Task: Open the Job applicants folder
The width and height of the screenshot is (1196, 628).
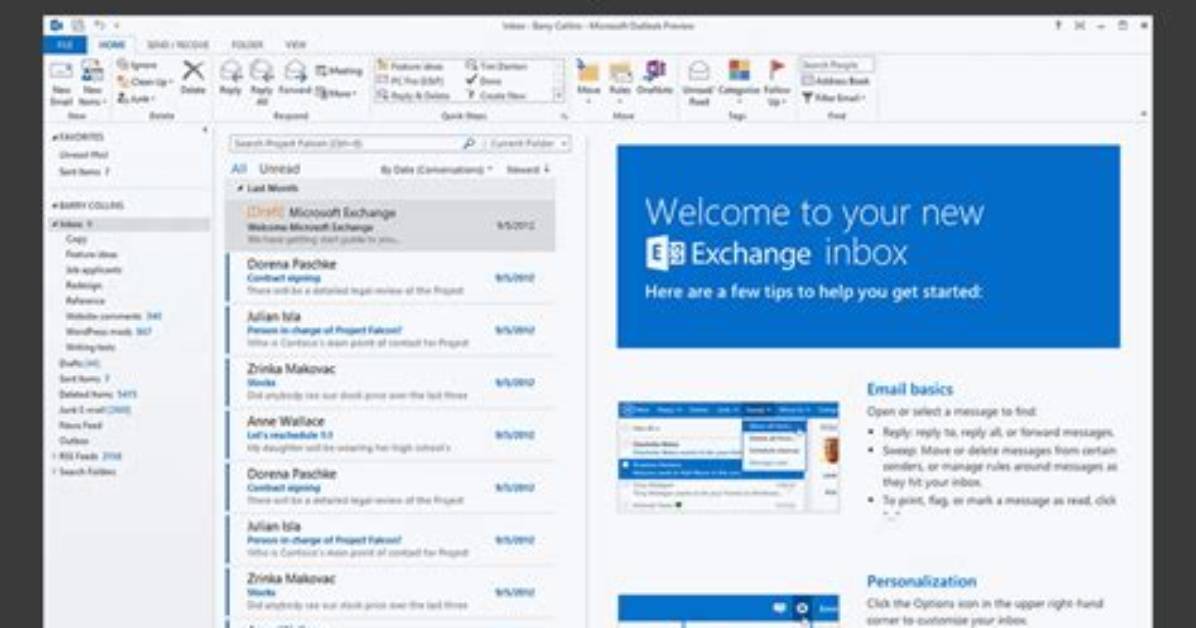Action: [93, 270]
